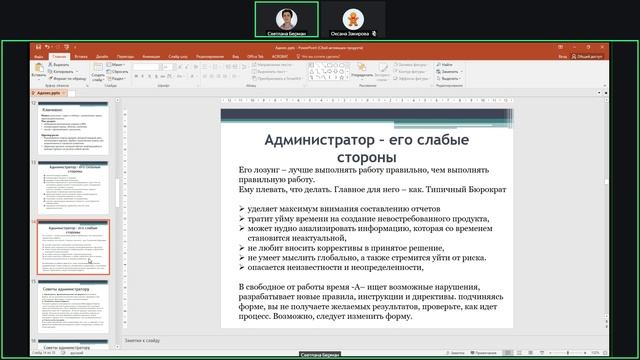Start slideshow from quick access toolbar icon

67,47
